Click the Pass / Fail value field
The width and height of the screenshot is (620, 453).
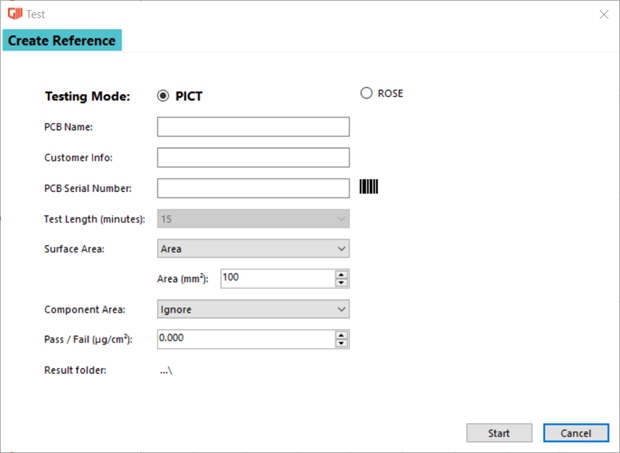tap(245, 339)
